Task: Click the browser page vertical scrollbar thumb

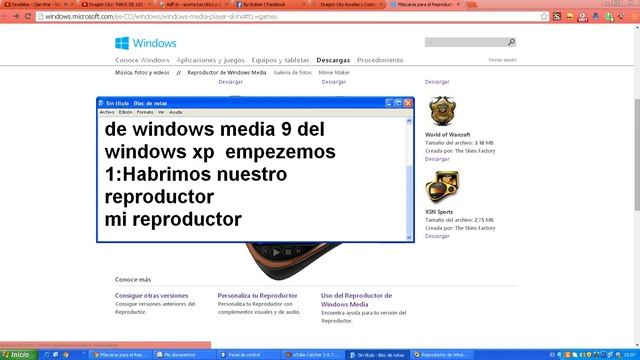Action: tap(637, 155)
